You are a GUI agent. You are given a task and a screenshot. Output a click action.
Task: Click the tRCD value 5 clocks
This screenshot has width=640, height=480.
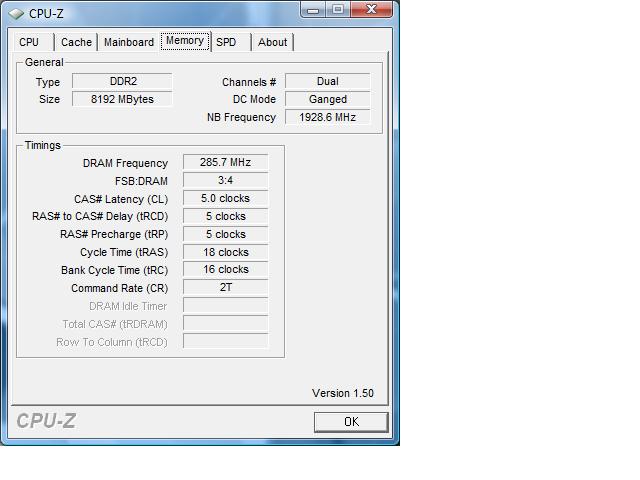pos(226,216)
